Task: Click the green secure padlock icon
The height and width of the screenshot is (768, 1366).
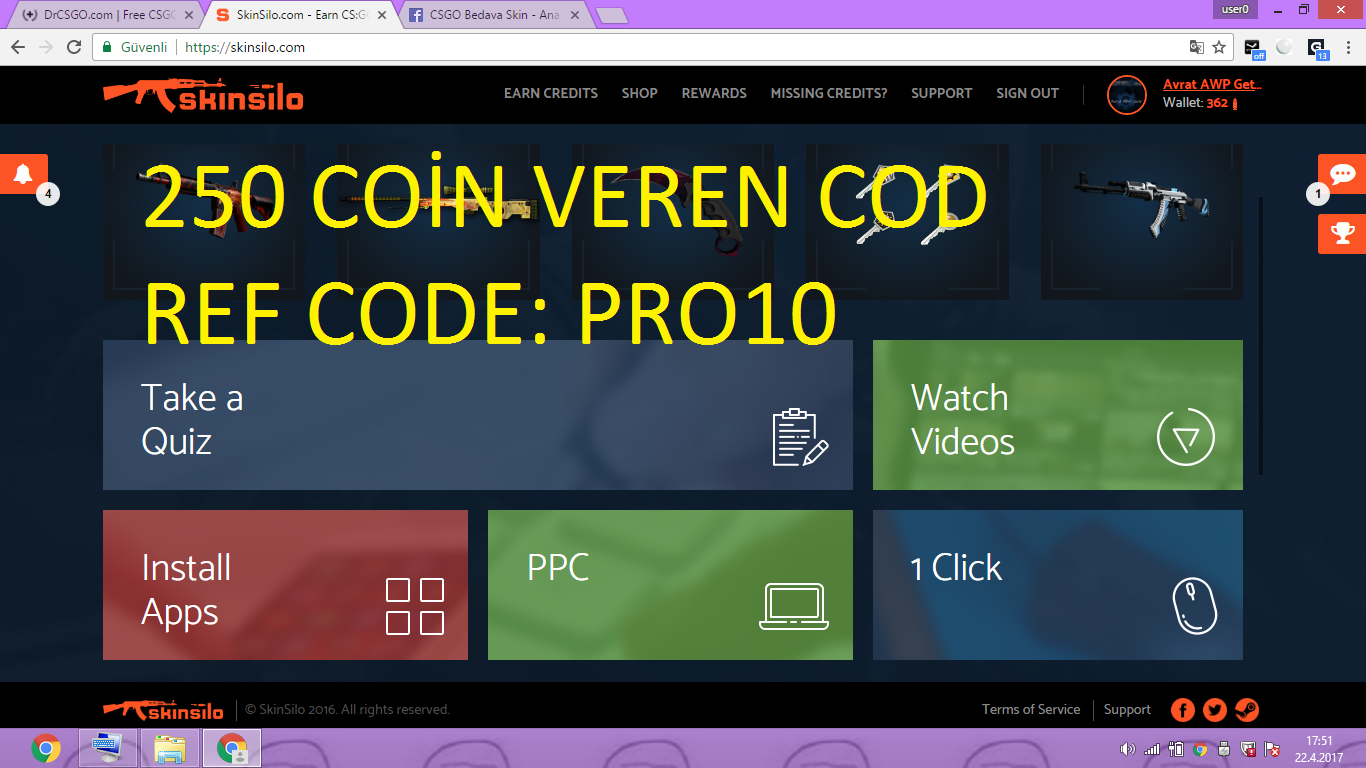Action: pos(107,47)
